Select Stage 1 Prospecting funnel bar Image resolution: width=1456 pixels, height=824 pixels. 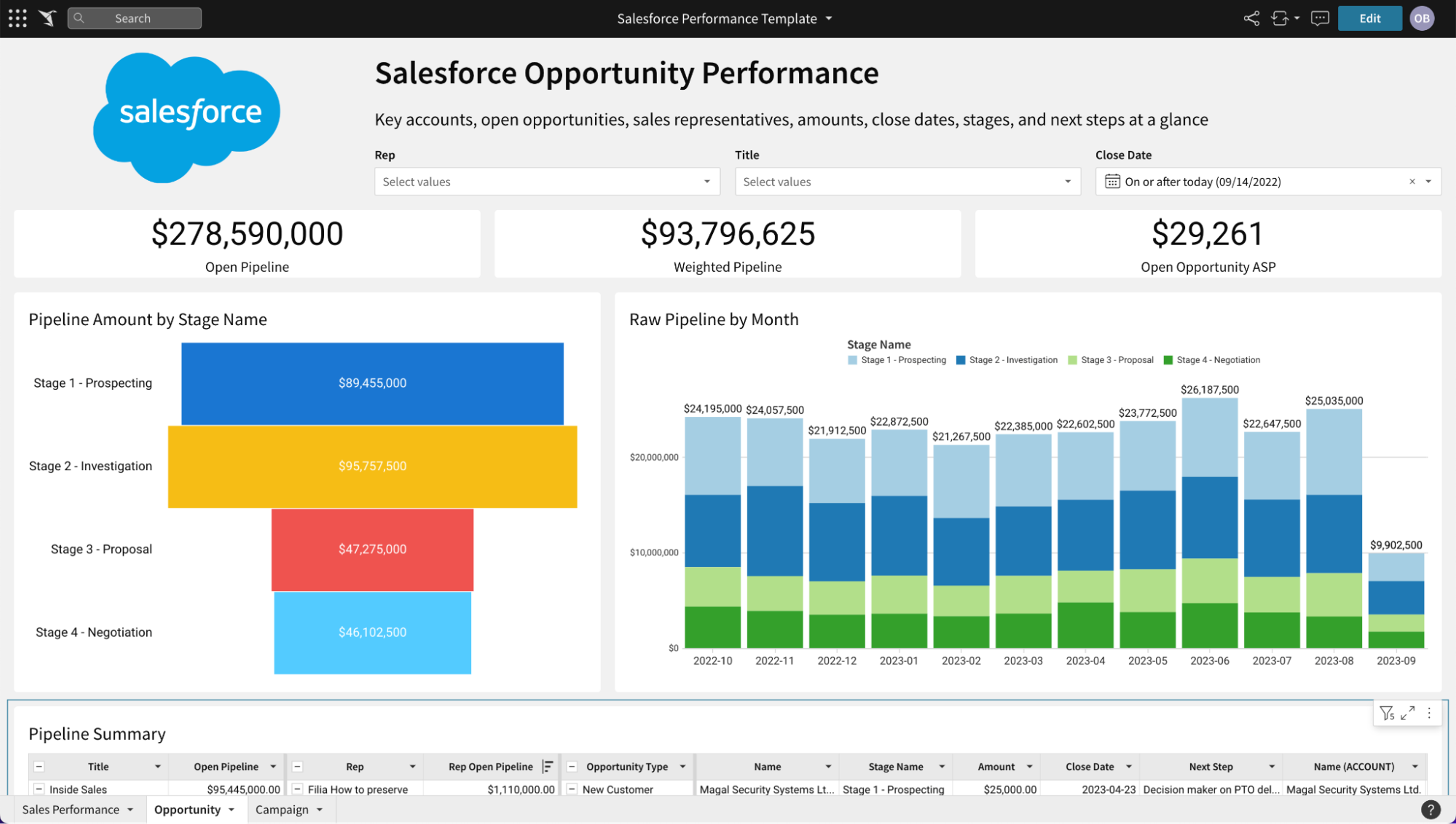[x=372, y=383]
